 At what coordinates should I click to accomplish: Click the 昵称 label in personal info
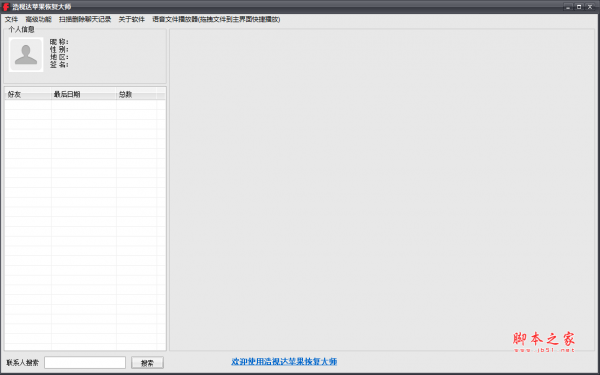59,42
